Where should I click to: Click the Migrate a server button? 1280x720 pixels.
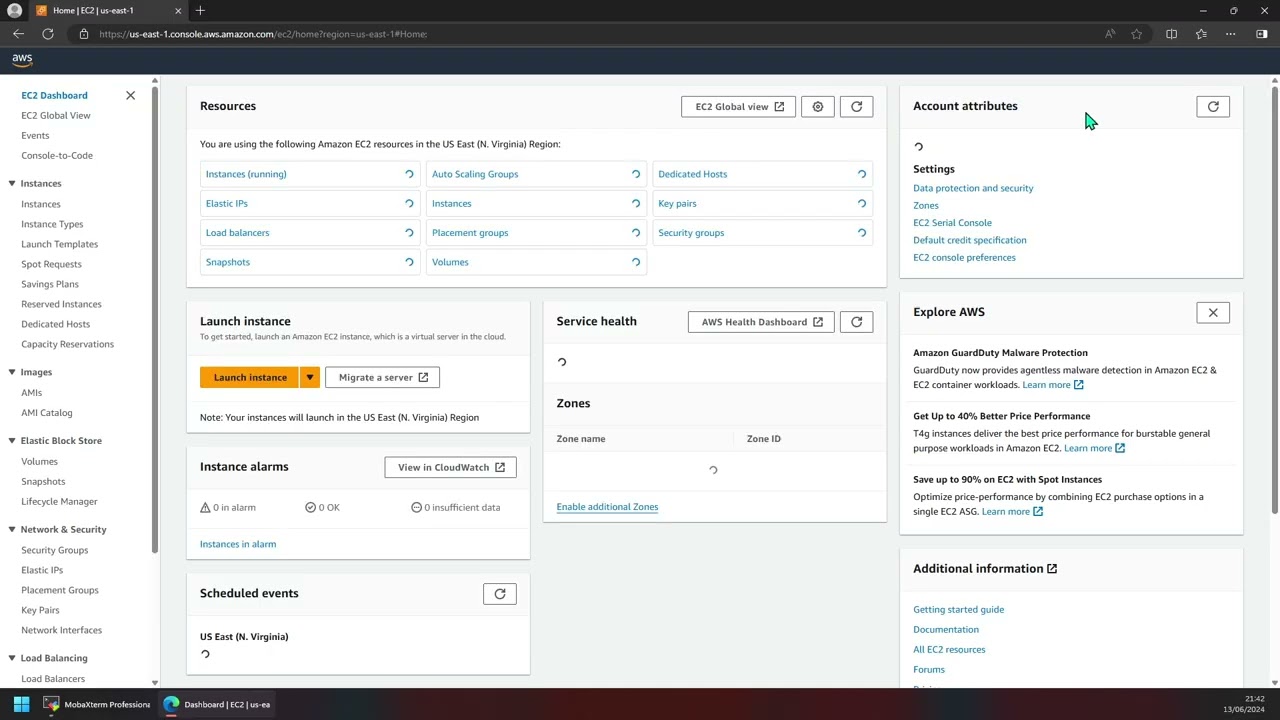pyautogui.click(x=382, y=377)
